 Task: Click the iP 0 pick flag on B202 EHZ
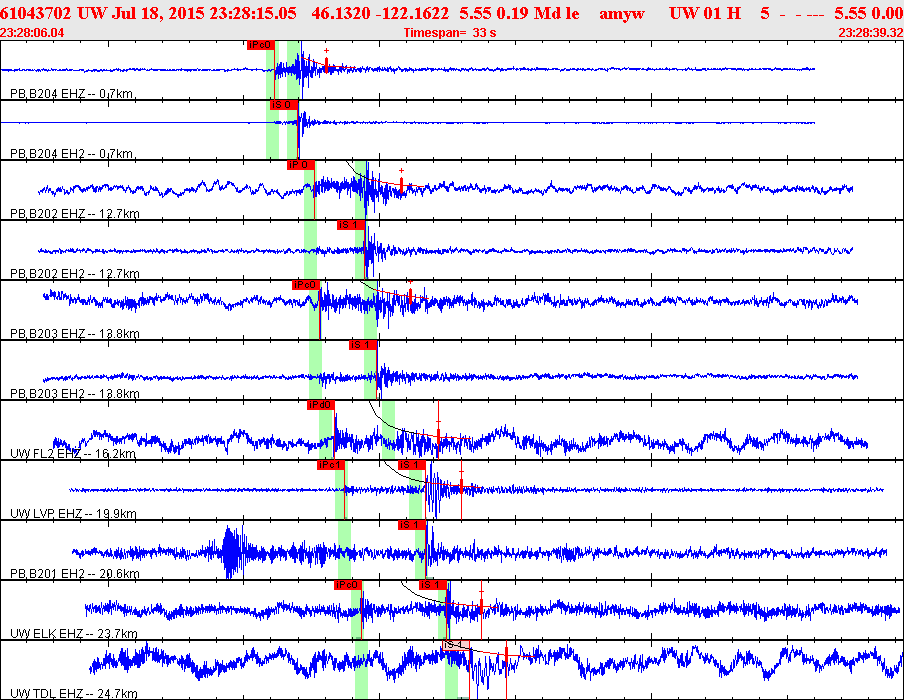[300, 165]
